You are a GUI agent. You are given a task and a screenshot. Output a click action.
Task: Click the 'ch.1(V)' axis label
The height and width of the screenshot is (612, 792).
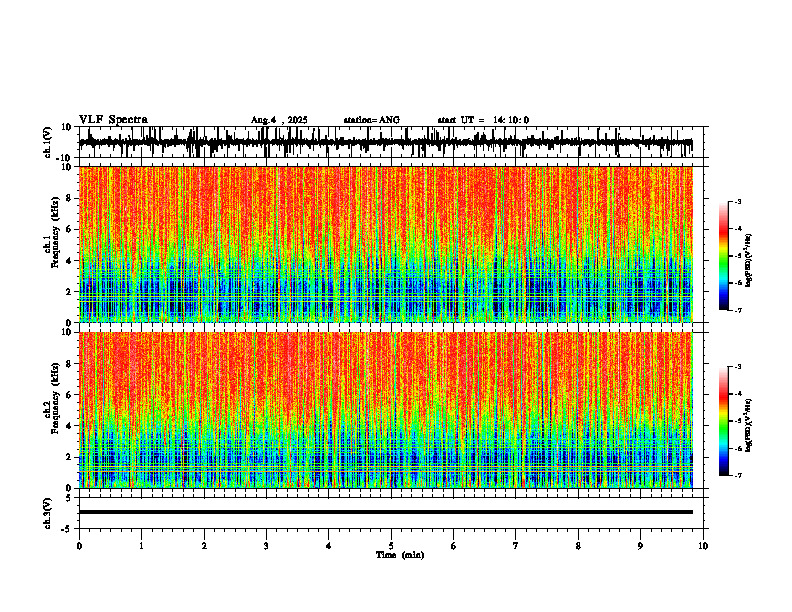[48, 142]
